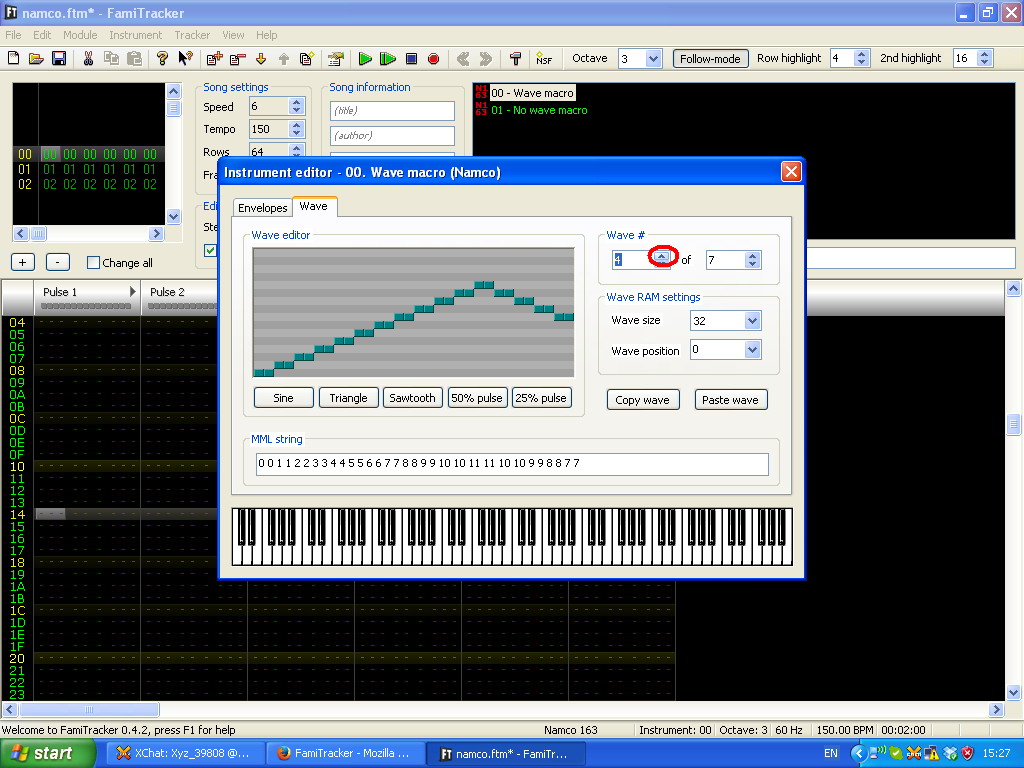Open the Instrument menu
The width and height of the screenshot is (1024, 768).
(135, 35)
